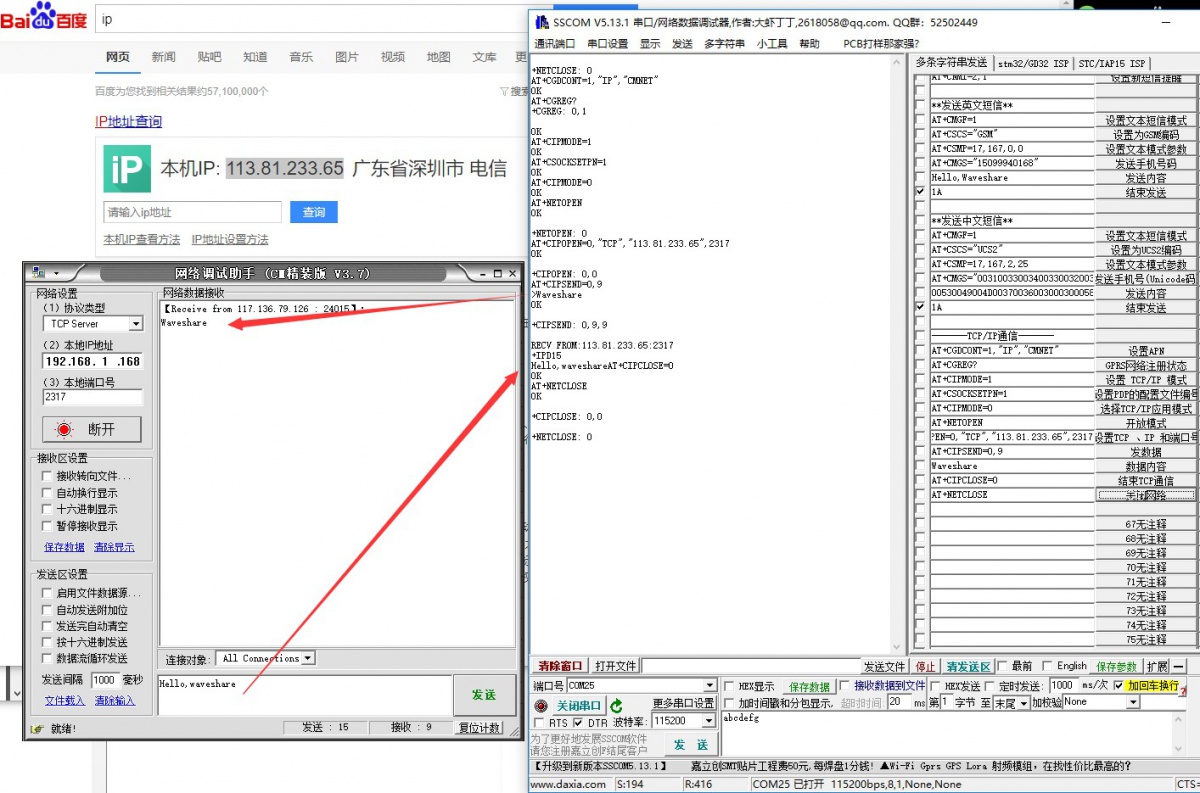
Task: Enable 自动换行显示 in network assistant
Action: coord(46,493)
